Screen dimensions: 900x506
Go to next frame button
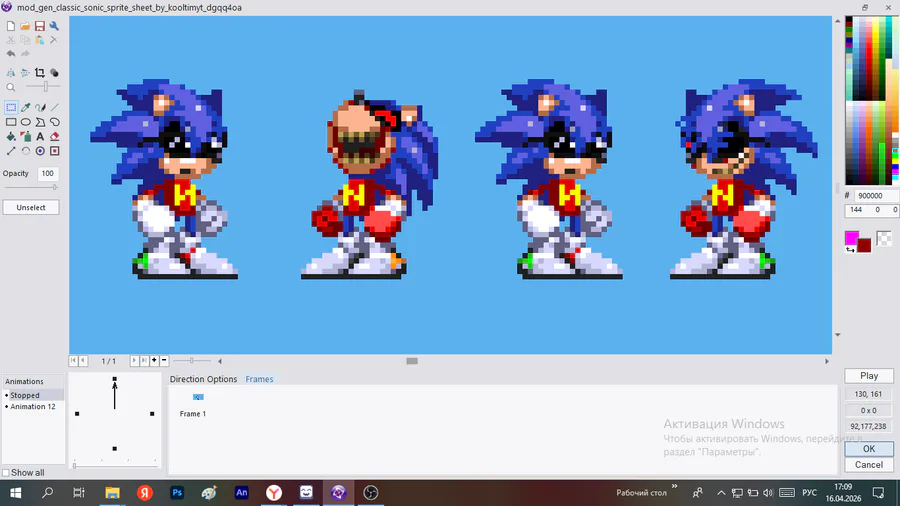(x=134, y=360)
